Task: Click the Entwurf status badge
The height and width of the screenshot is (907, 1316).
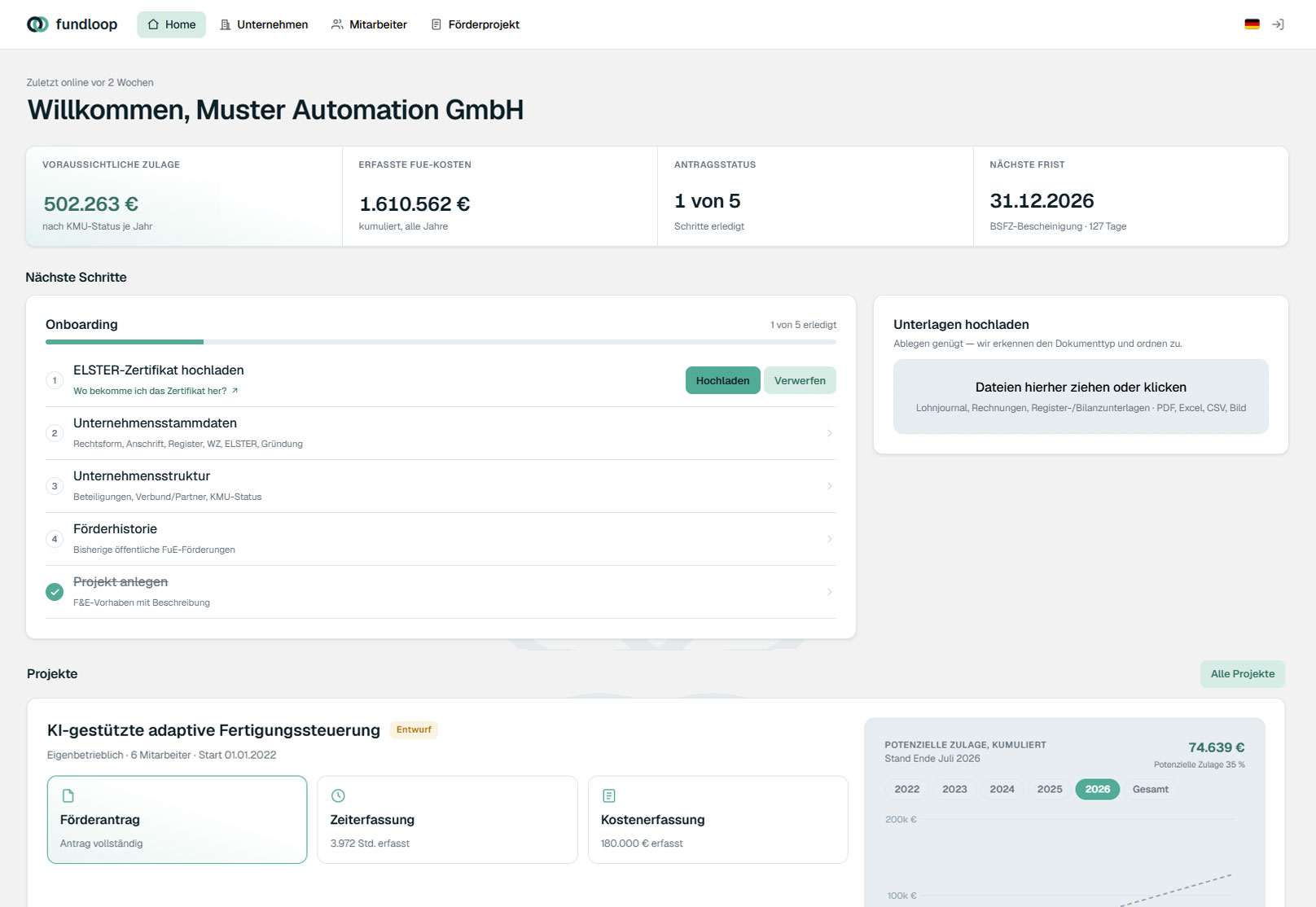Action: point(414,730)
